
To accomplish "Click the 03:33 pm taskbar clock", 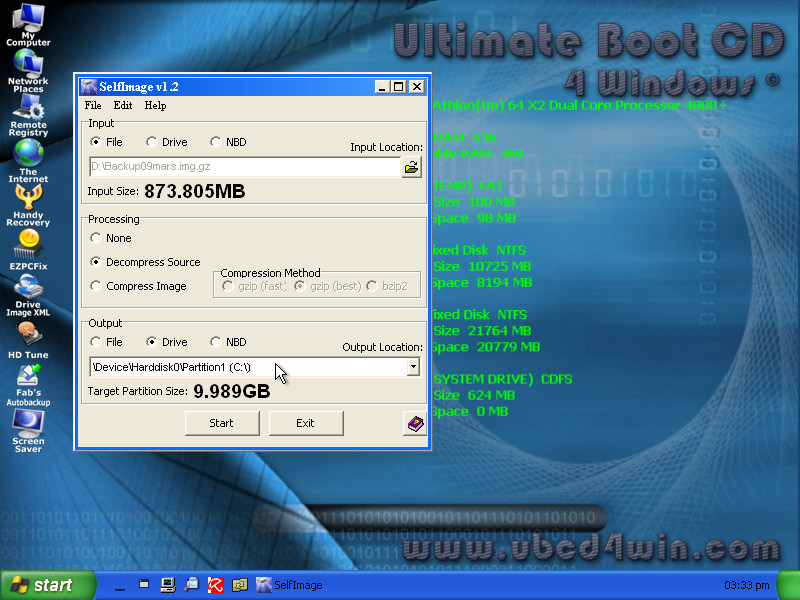I will pos(747,585).
